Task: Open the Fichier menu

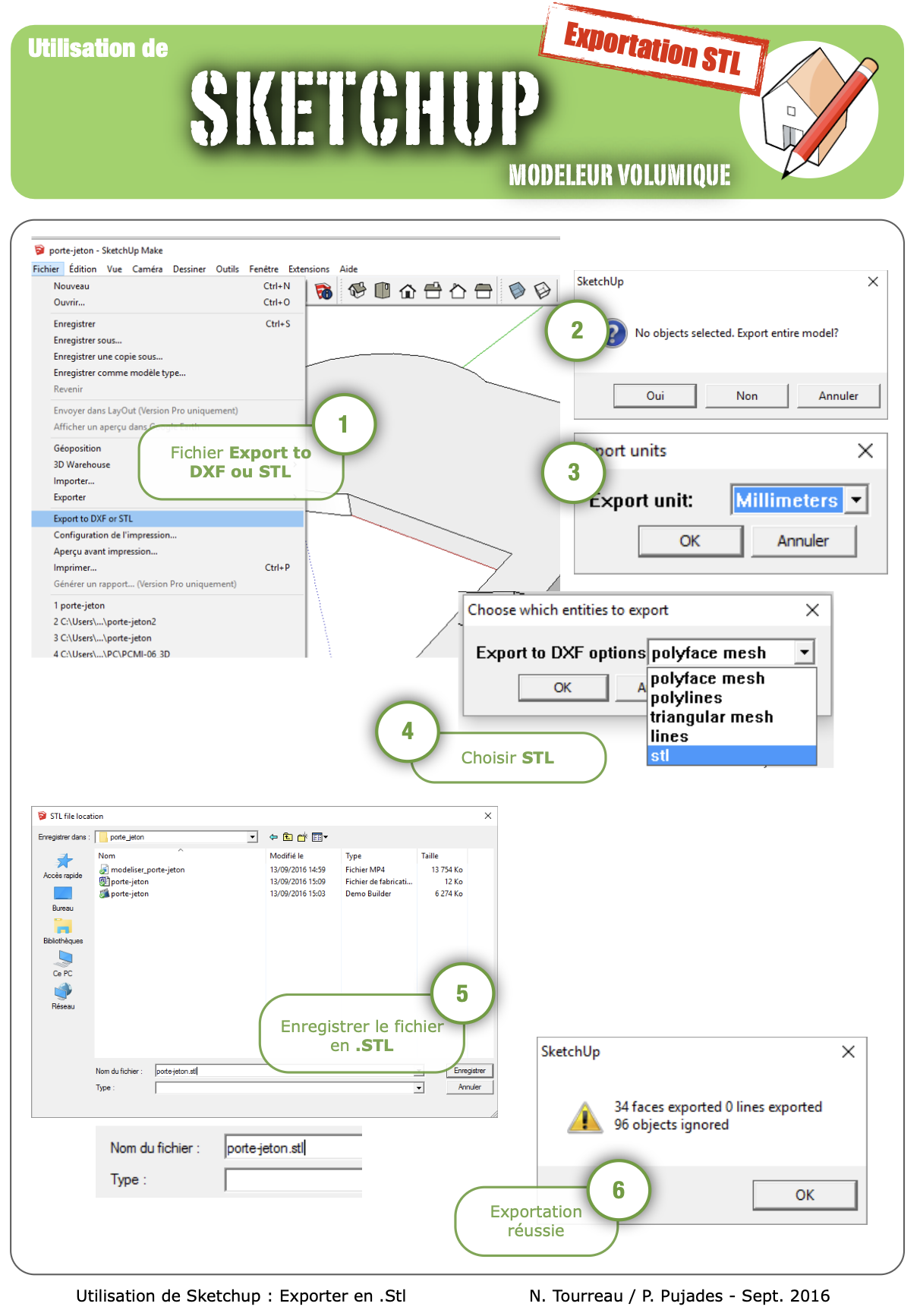Action: (46, 269)
